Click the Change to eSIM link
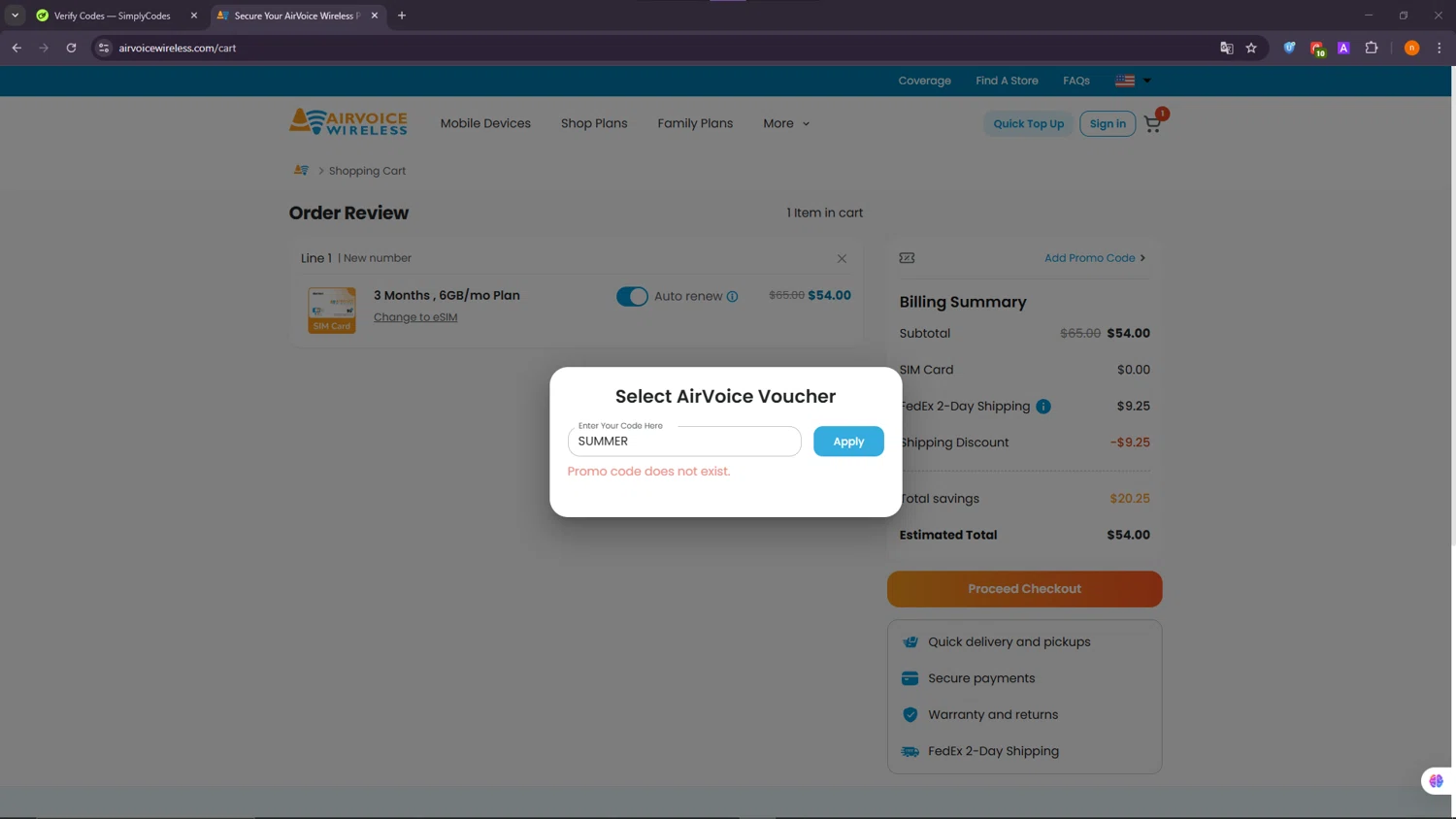The height and width of the screenshot is (819, 1456). pos(415,317)
